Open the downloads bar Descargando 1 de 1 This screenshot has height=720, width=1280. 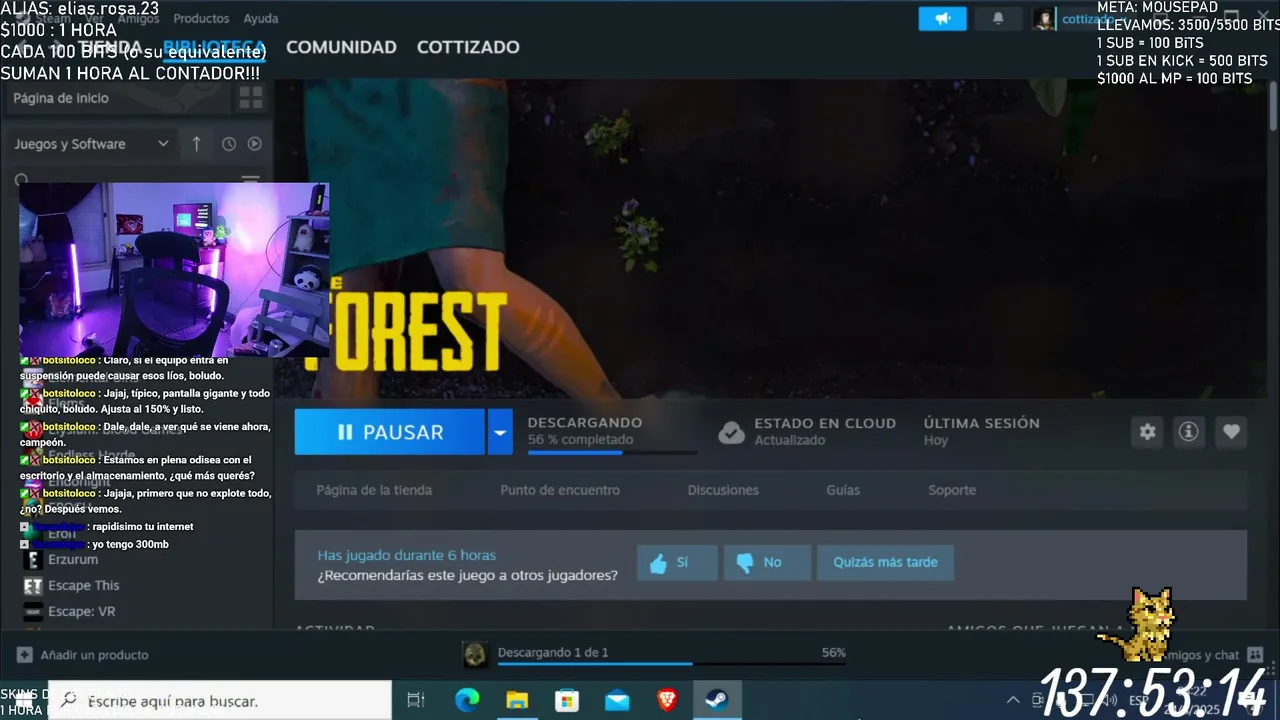coord(552,652)
